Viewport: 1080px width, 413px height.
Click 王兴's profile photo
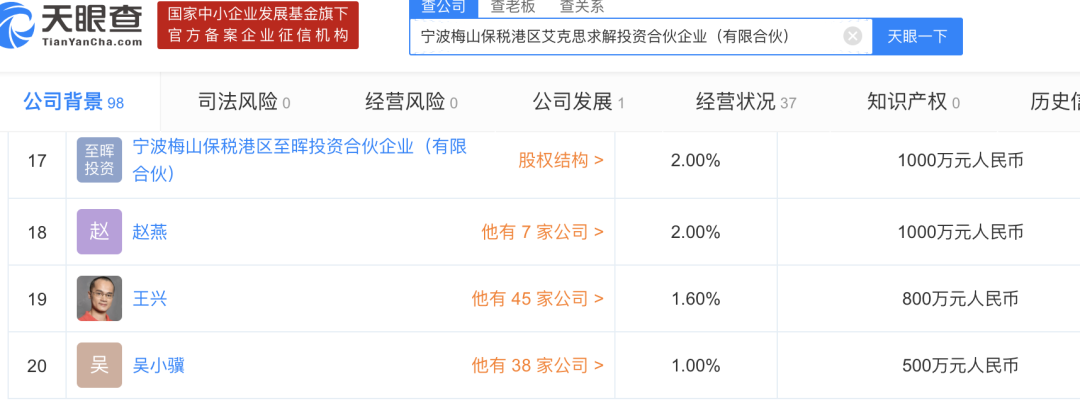pyautogui.click(x=99, y=298)
